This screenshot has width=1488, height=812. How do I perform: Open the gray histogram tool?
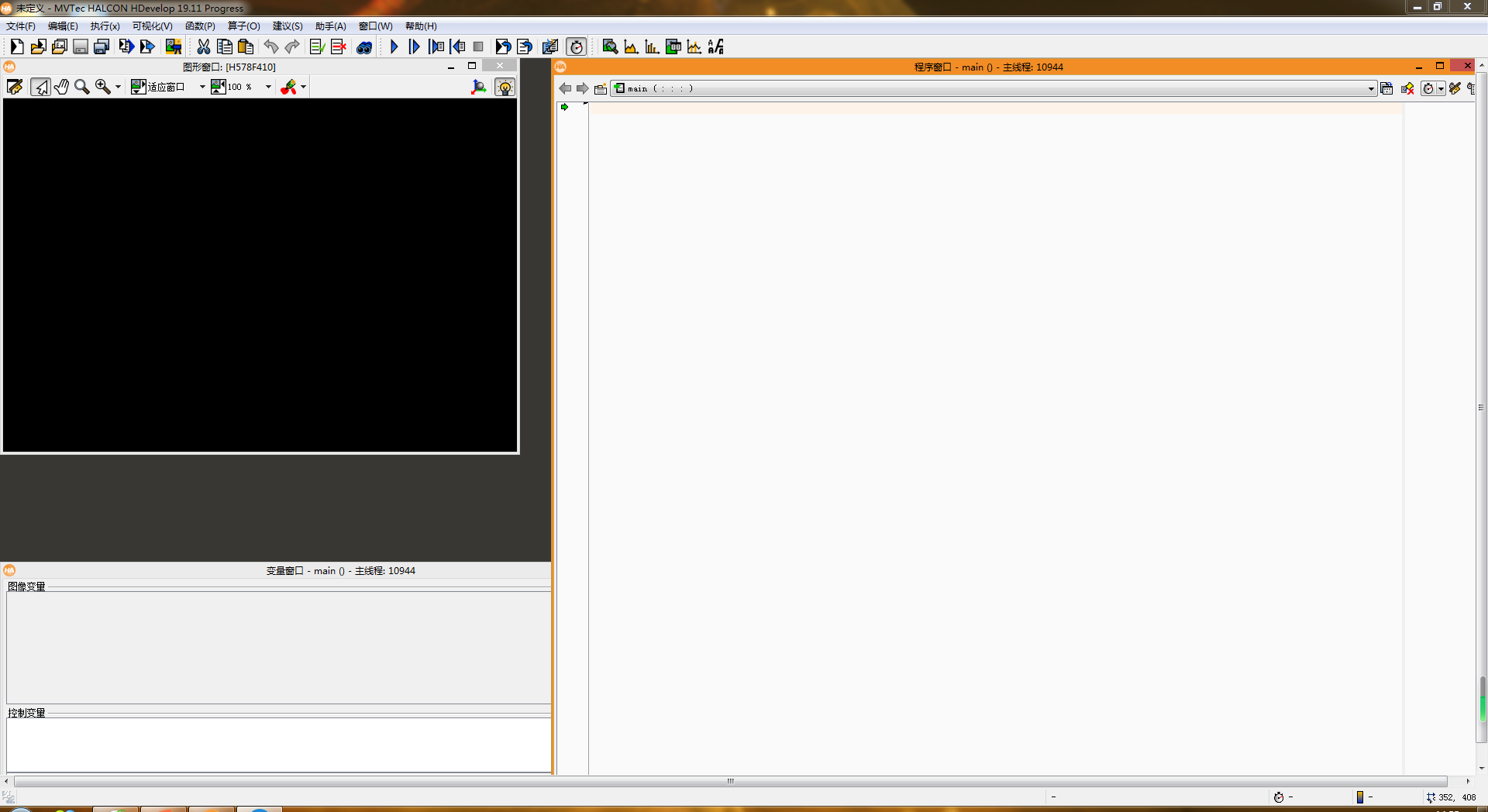[631, 46]
